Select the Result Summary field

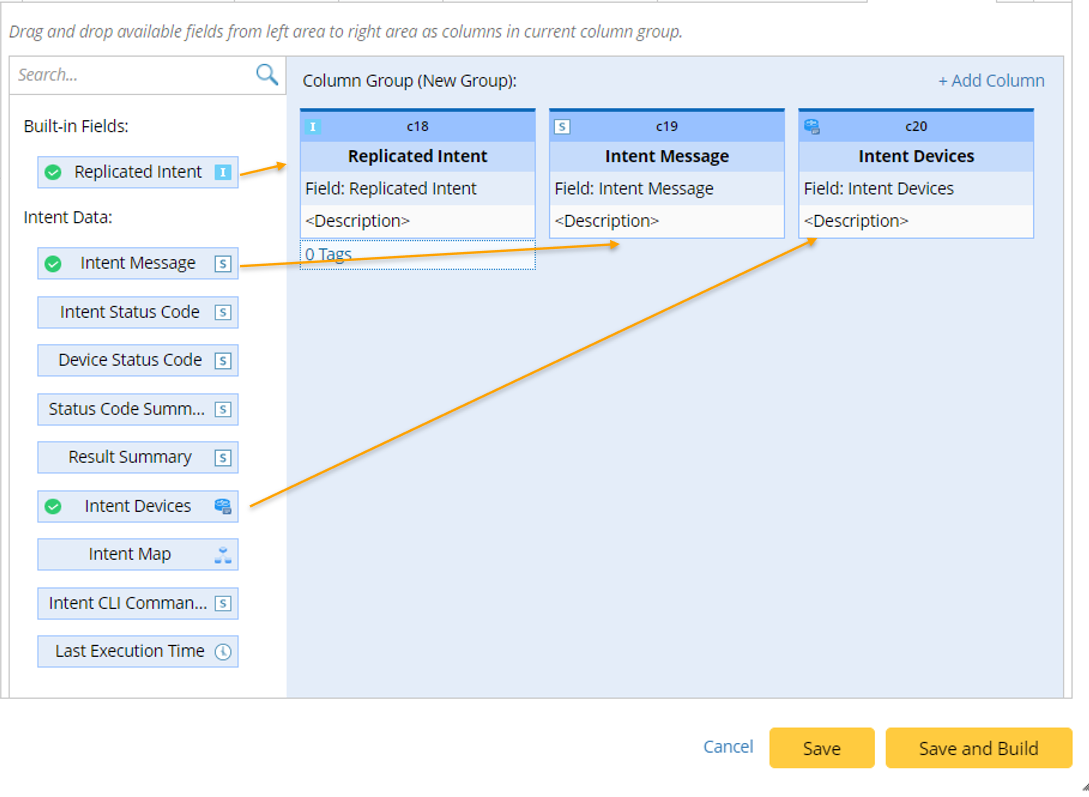pyautogui.click(x=130, y=457)
